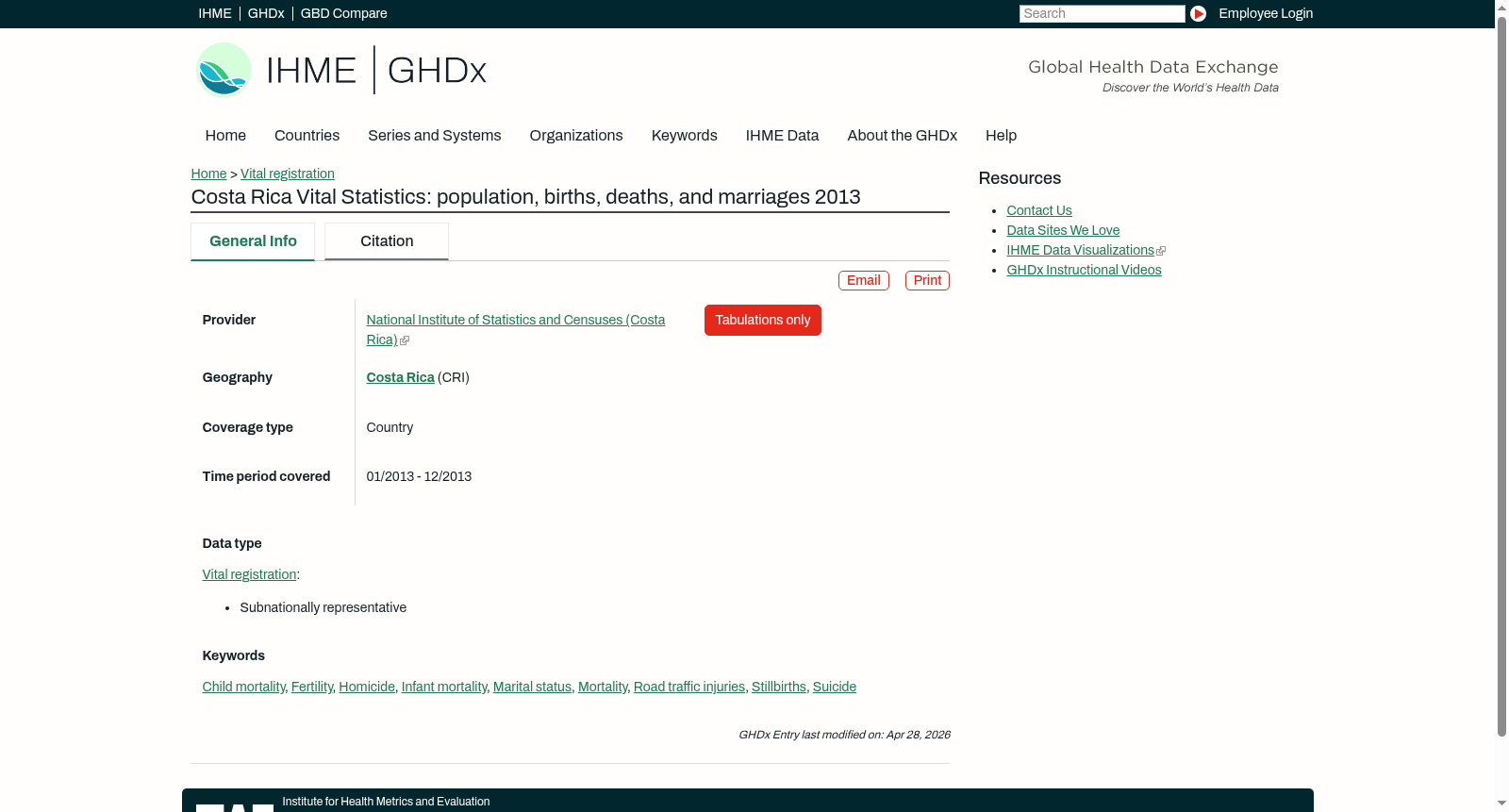The height and width of the screenshot is (812, 1509).
Task: Open the IHME link in top bar
Action: coord(215,13)
